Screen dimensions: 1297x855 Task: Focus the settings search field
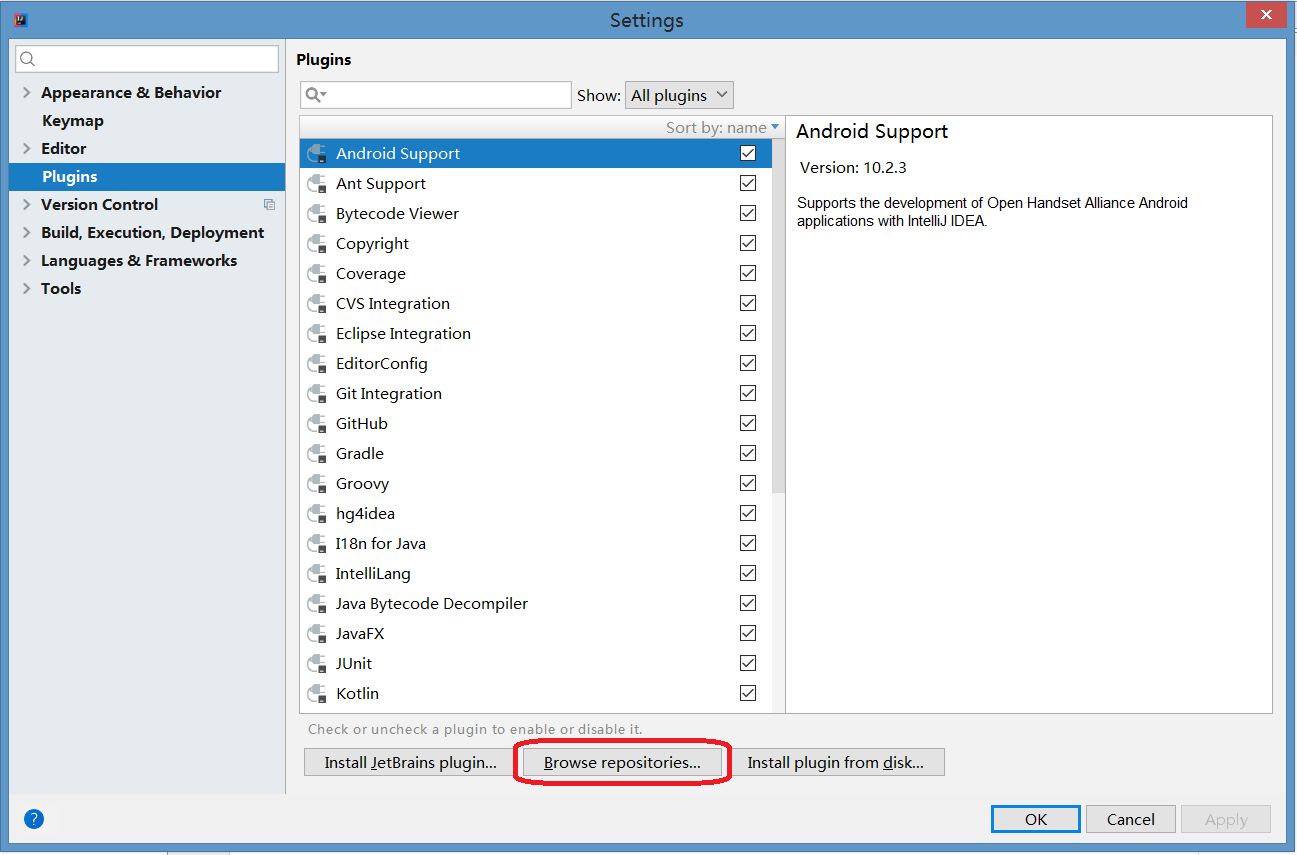coord(147,59)
